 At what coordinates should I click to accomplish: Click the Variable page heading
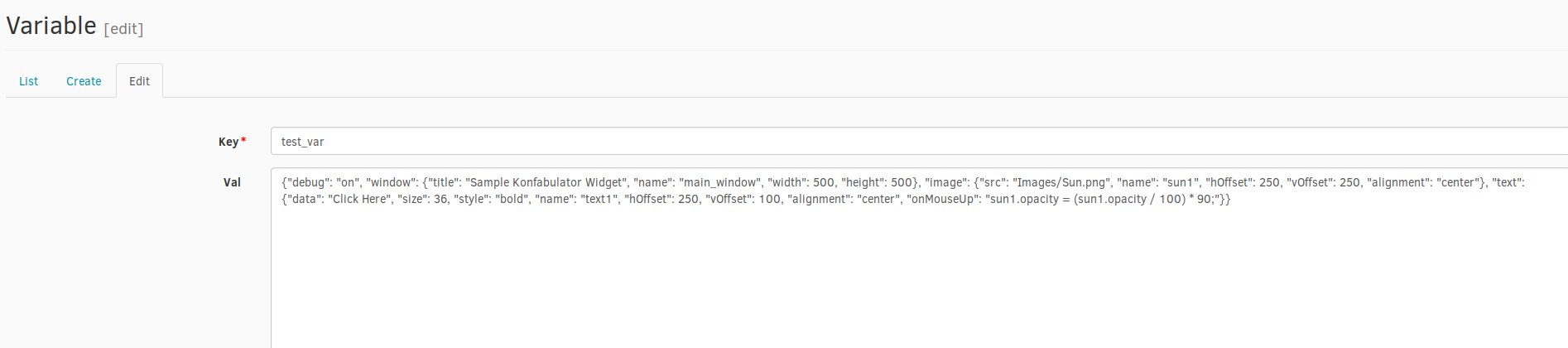pyautogui.click(x=51, y=26)
